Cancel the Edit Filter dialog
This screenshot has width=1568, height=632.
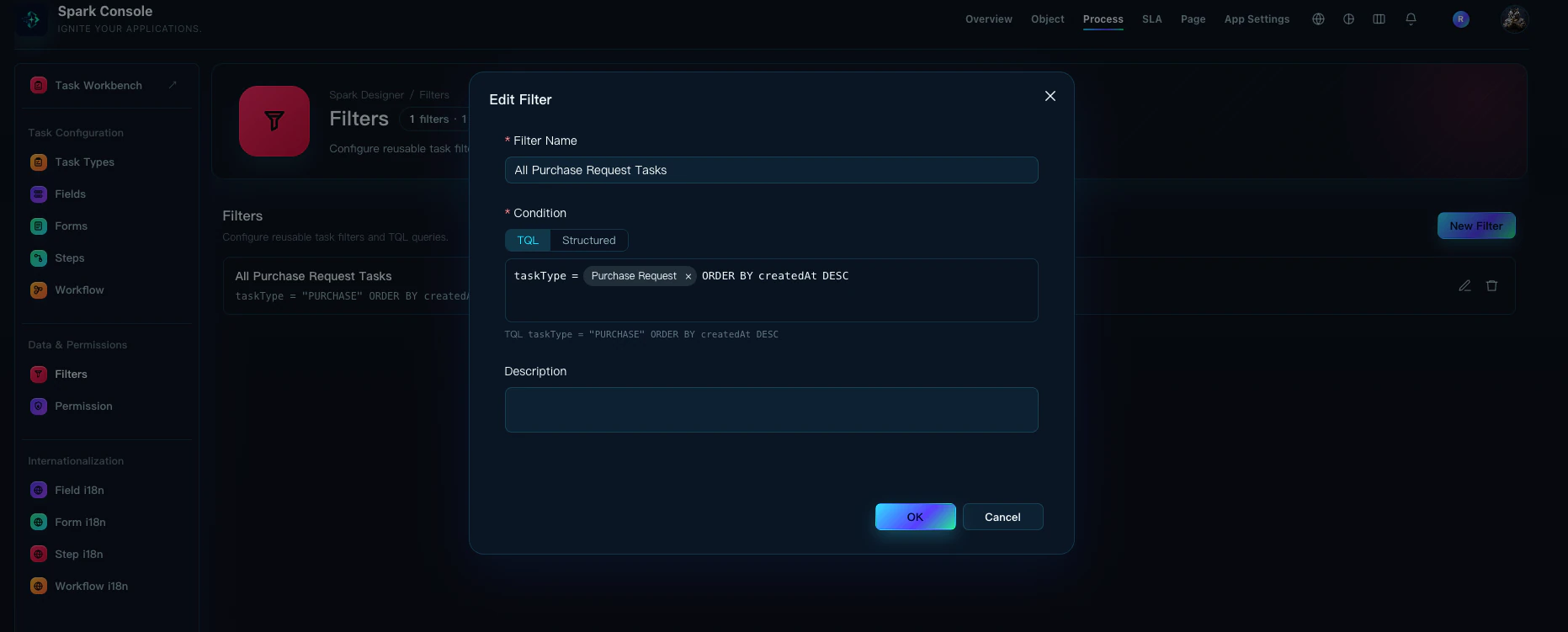[1002, 517]
